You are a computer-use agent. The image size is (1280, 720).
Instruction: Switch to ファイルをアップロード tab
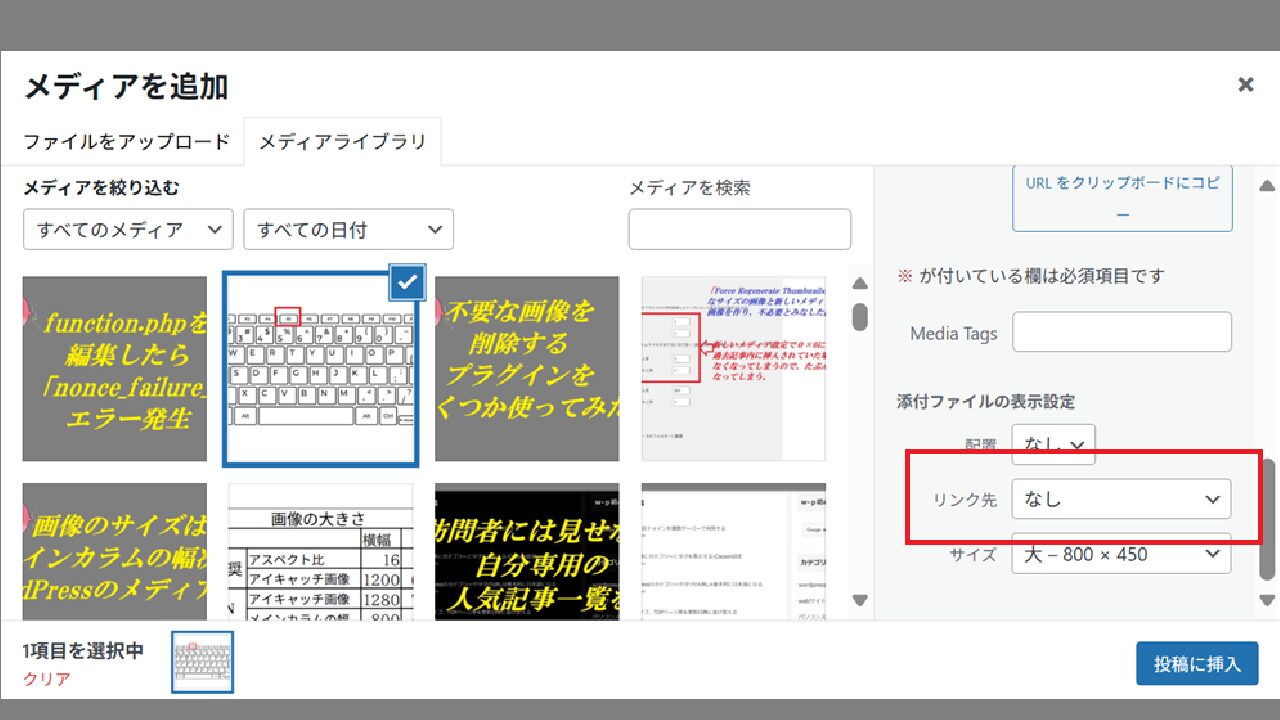(x=127, y=141)
